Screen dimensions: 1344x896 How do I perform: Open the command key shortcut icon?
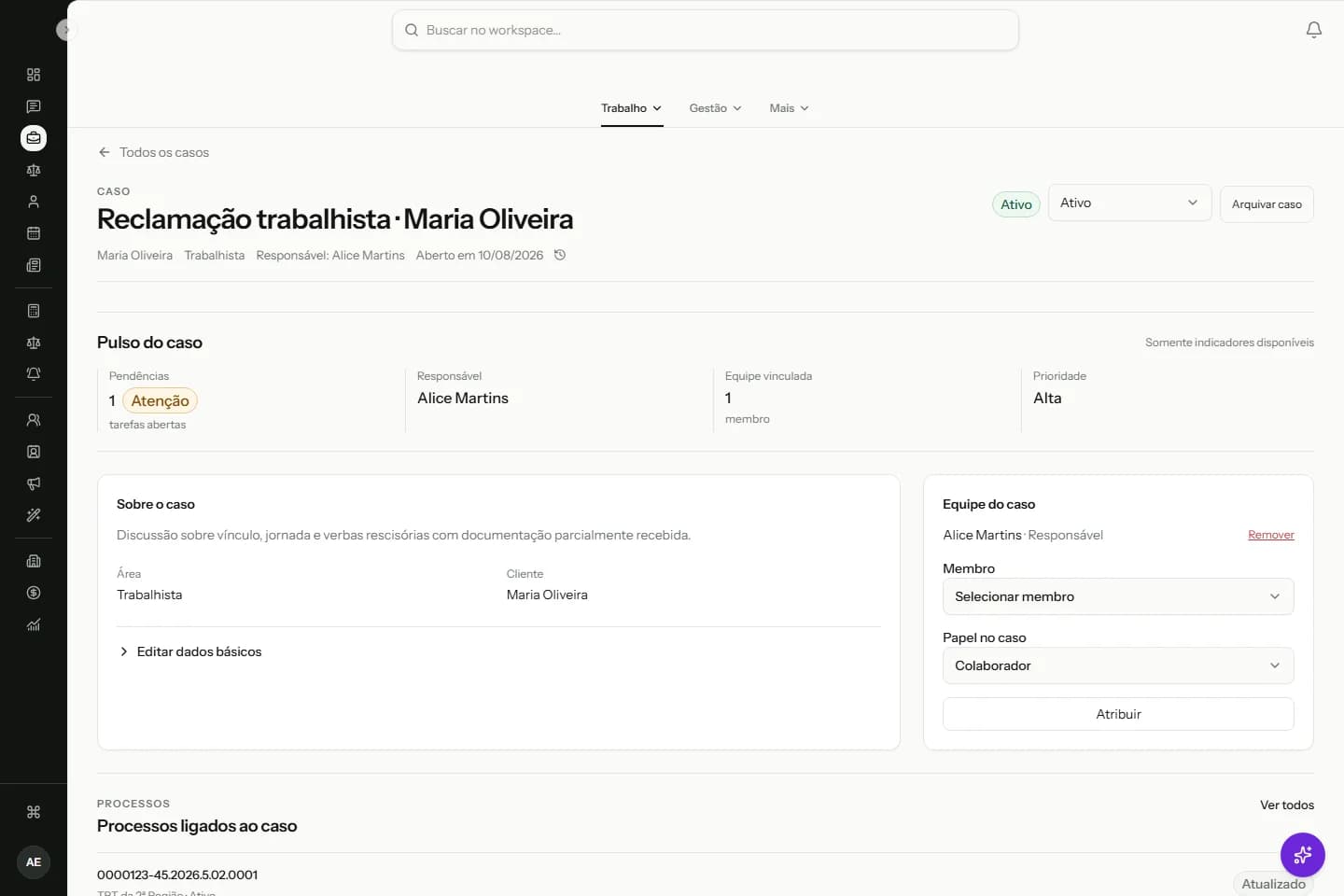(x=34, y=812)
